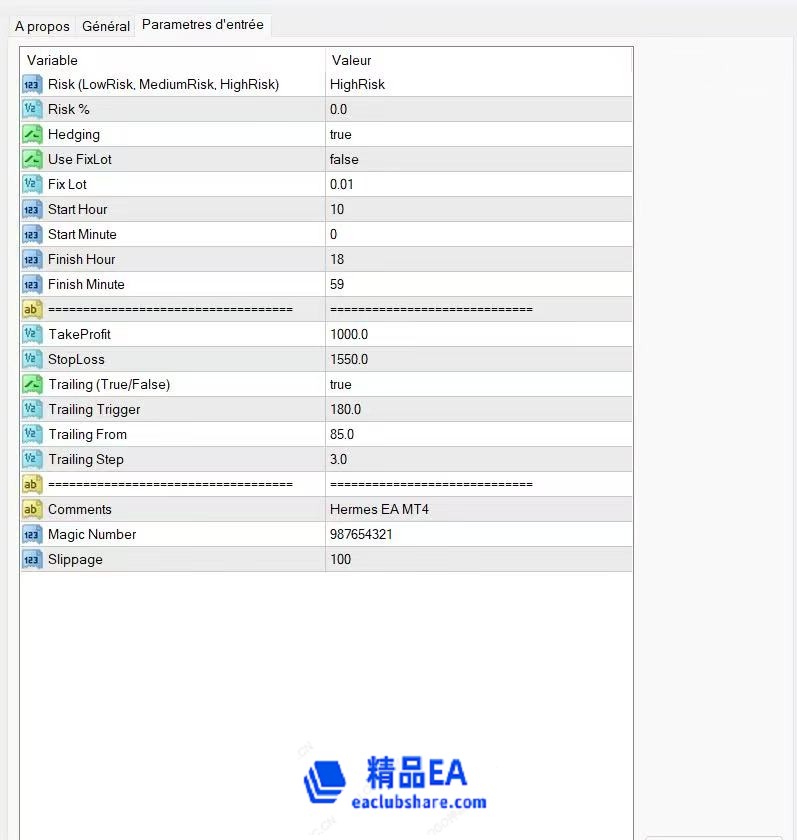Open the A propos tab
797x840 pixels.
[x=42, y=26]
